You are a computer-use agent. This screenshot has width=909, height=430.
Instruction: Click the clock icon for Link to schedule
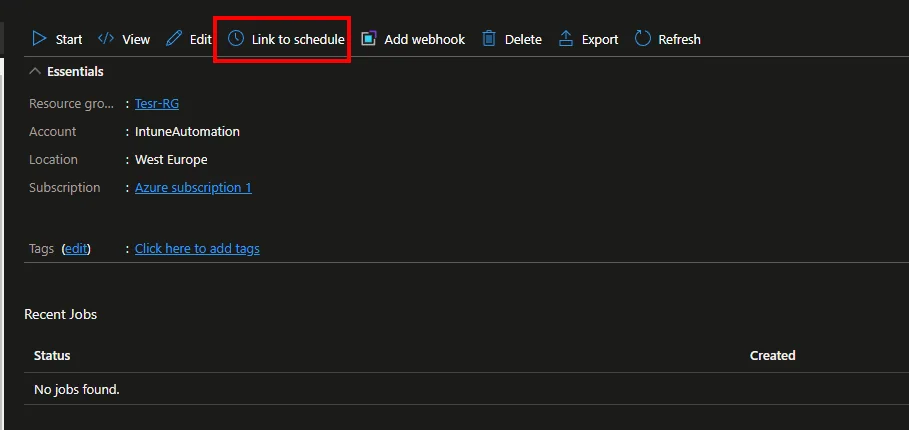click(x=235, y=39)
